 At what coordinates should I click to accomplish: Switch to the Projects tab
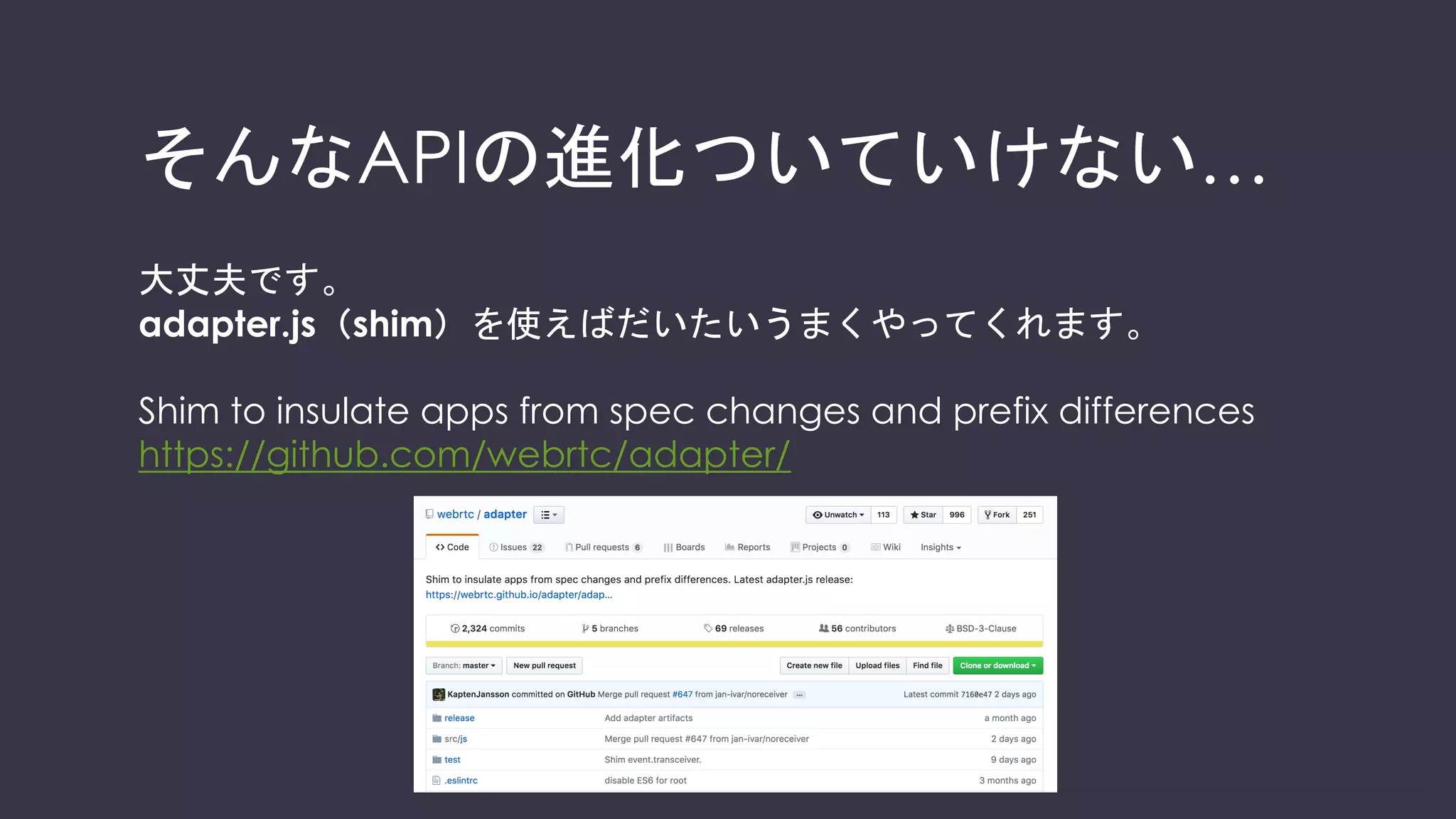point(820,547)
